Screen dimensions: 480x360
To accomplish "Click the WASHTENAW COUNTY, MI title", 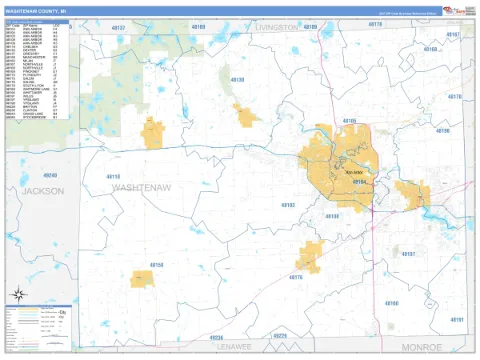I will [35, 11].
